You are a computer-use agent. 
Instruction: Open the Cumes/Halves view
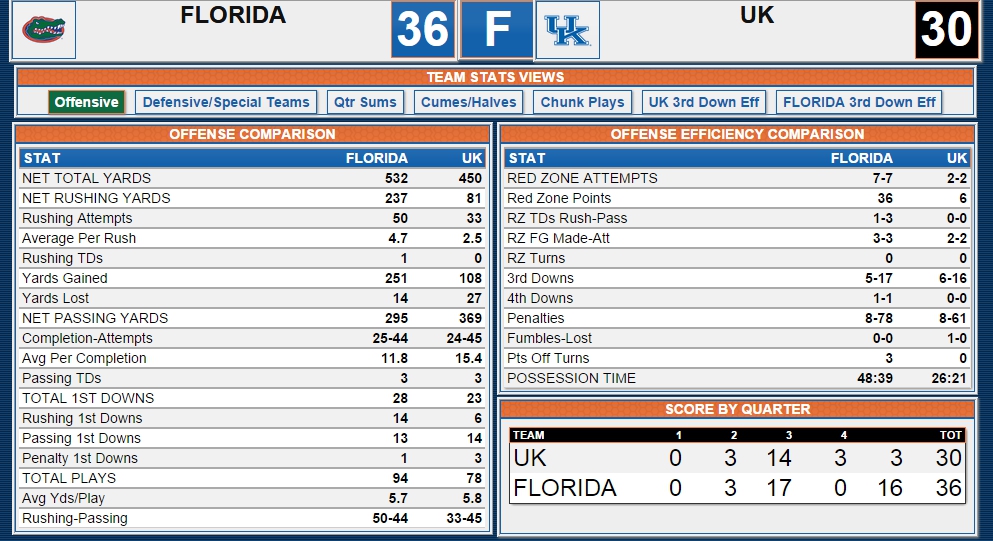coord(469,102)
